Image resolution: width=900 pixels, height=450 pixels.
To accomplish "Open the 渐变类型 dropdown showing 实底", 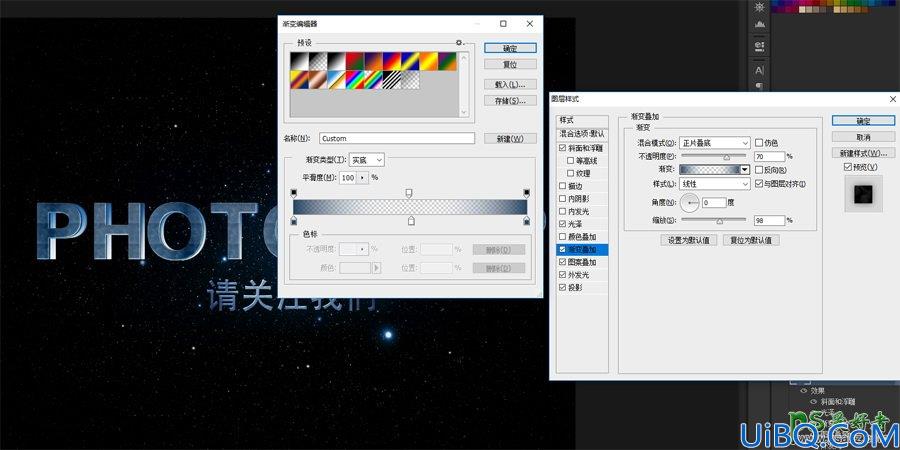I will point(367,160).
